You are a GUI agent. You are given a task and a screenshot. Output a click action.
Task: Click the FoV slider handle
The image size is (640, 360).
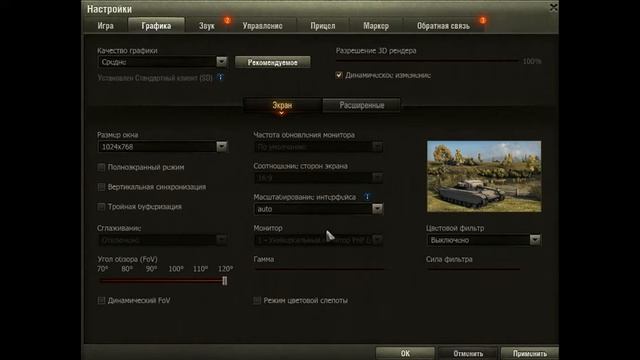[224, 281]
